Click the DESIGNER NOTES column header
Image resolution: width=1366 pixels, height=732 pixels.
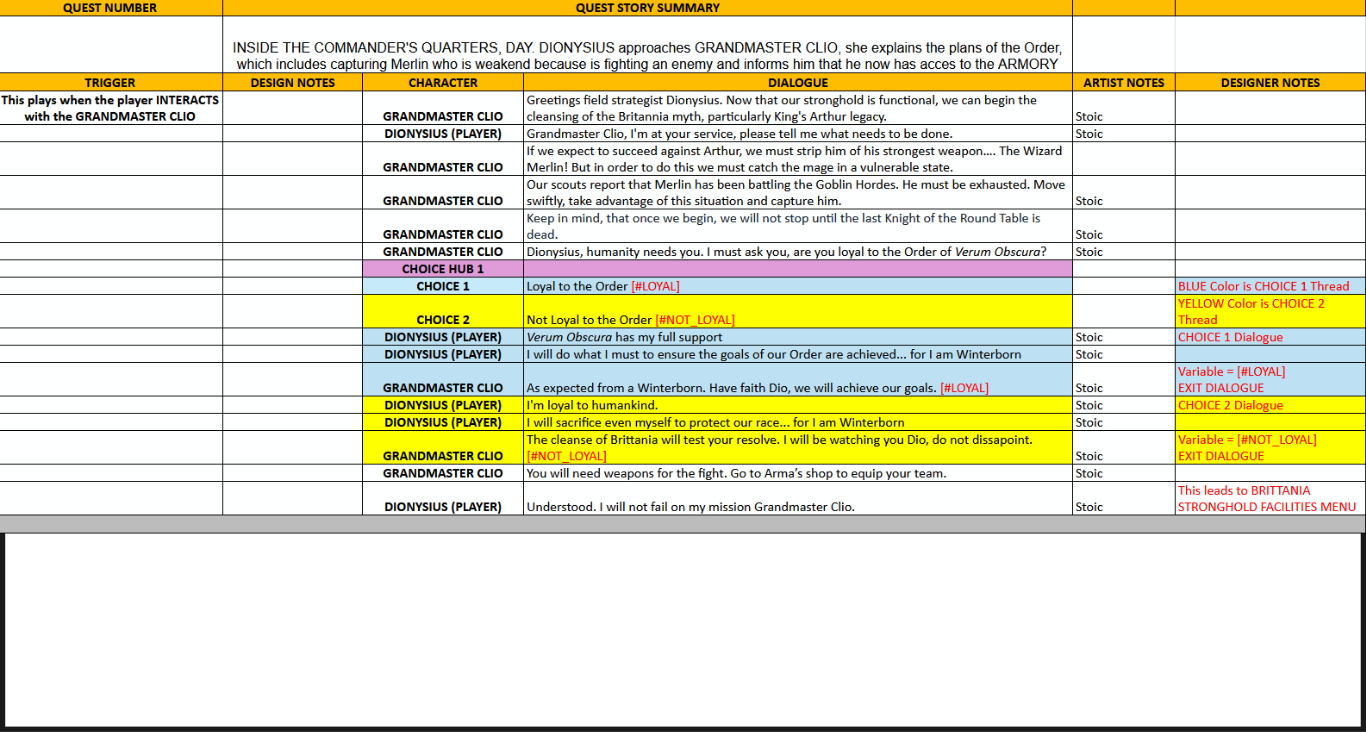(1270, 83)
